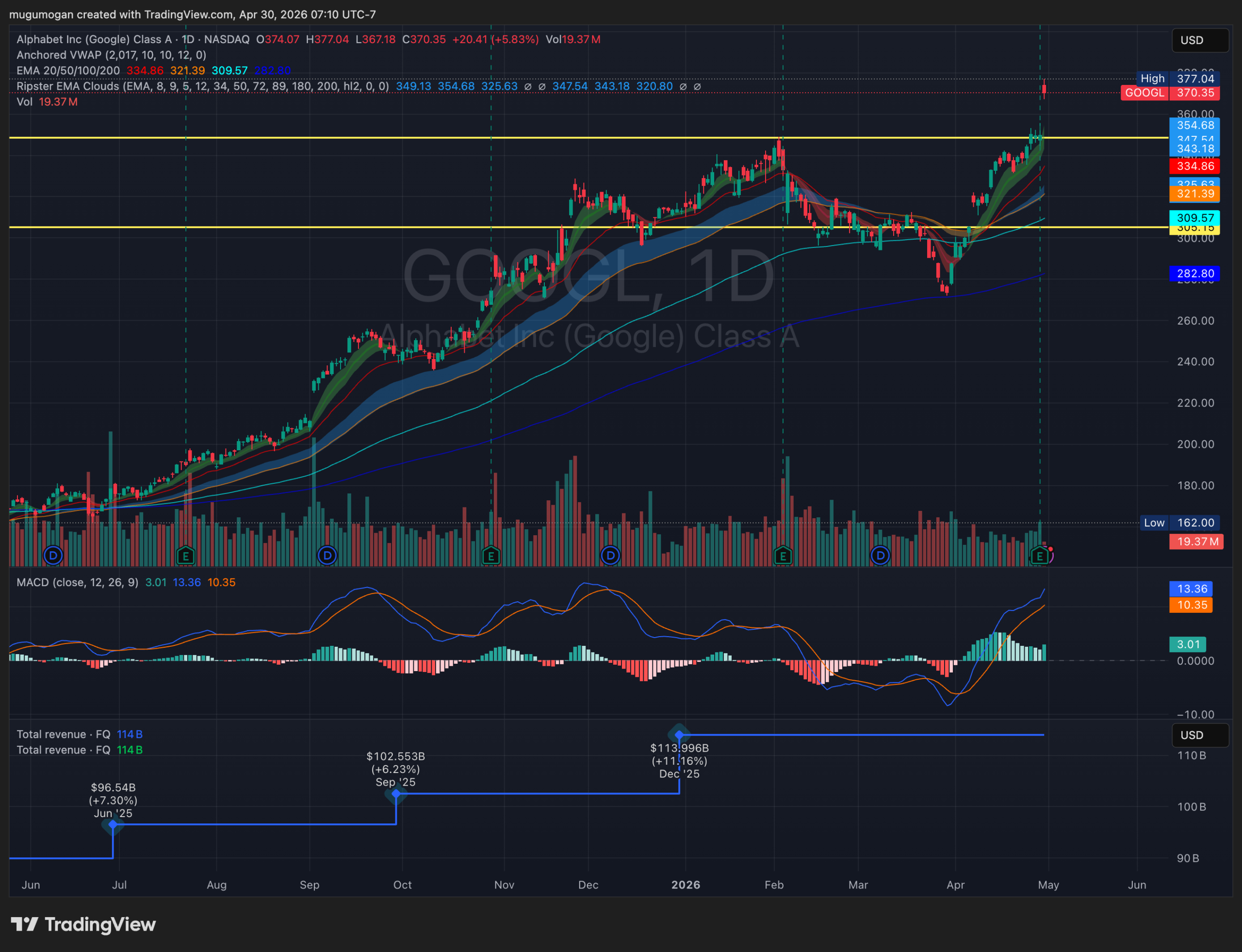The height and width of the screenshot is (952, 1242).
Task: Open the USD dropdown on the revenue pane
Action: [1200, 735]
